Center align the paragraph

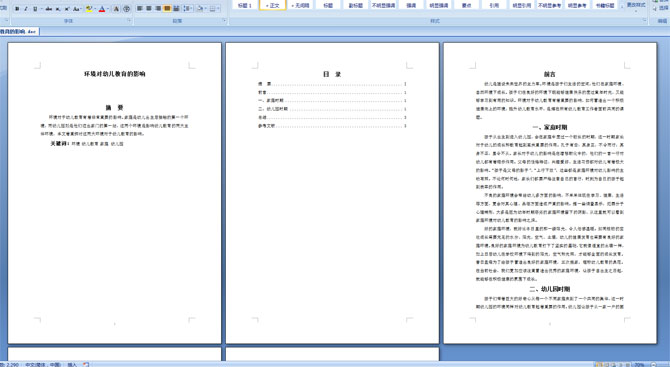pyautogui.click(x=149, y=9)
